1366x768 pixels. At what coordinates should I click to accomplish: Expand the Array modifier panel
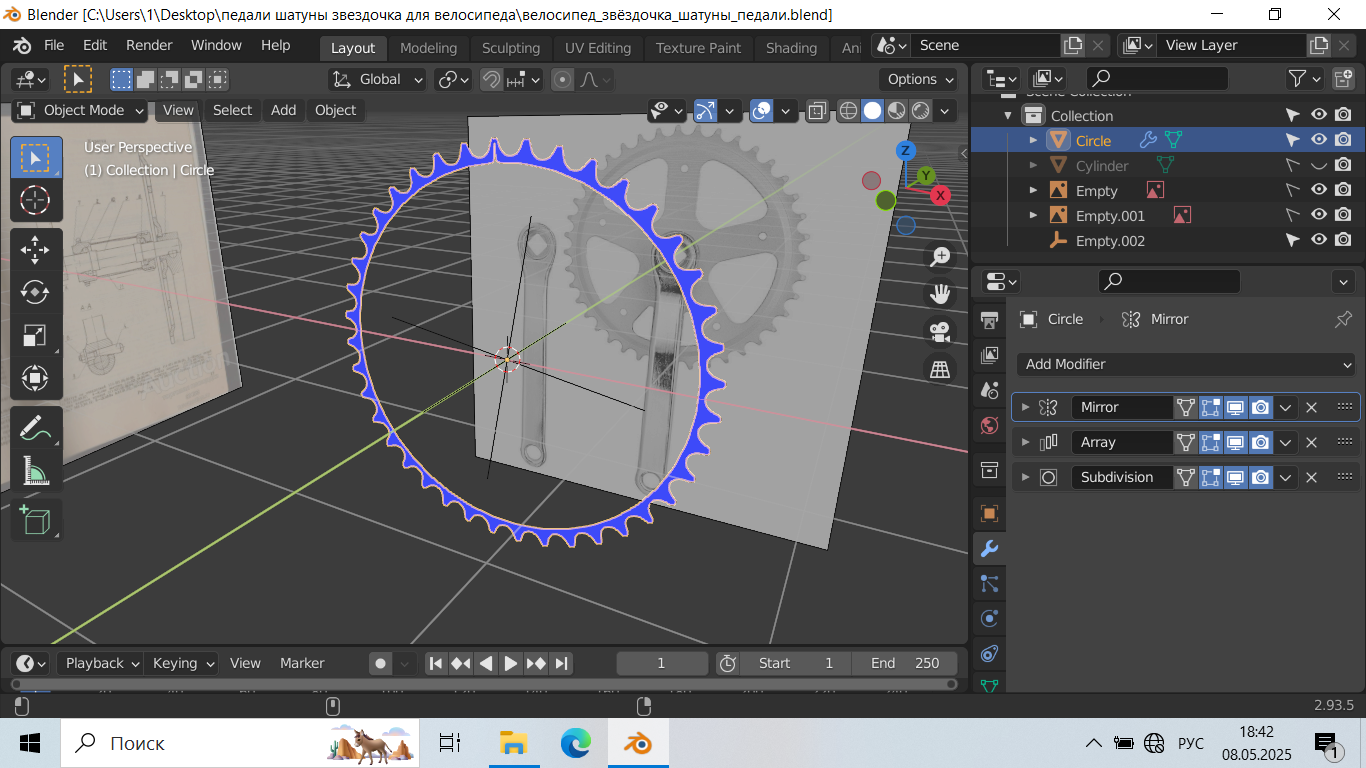[1025, 442]
